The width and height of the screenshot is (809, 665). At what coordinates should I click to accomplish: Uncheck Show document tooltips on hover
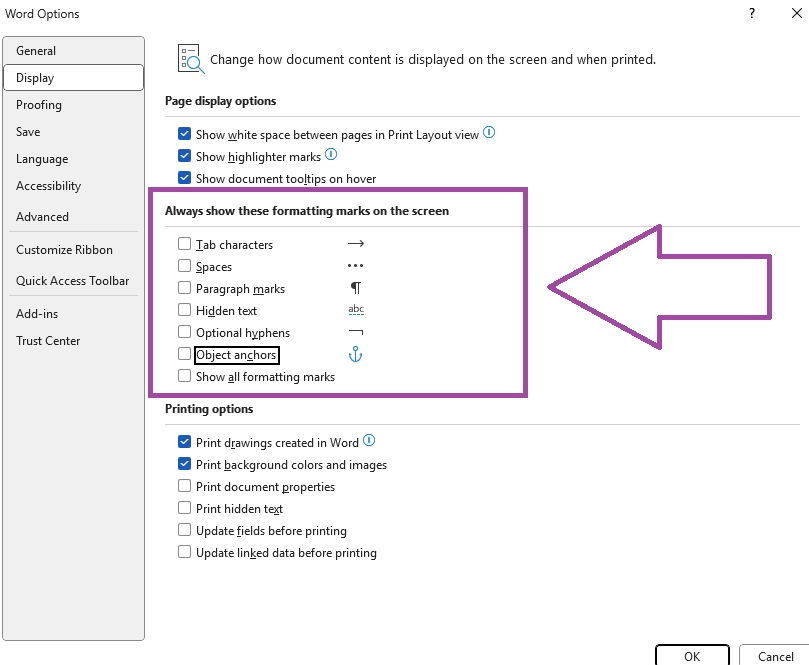point(184,178)
